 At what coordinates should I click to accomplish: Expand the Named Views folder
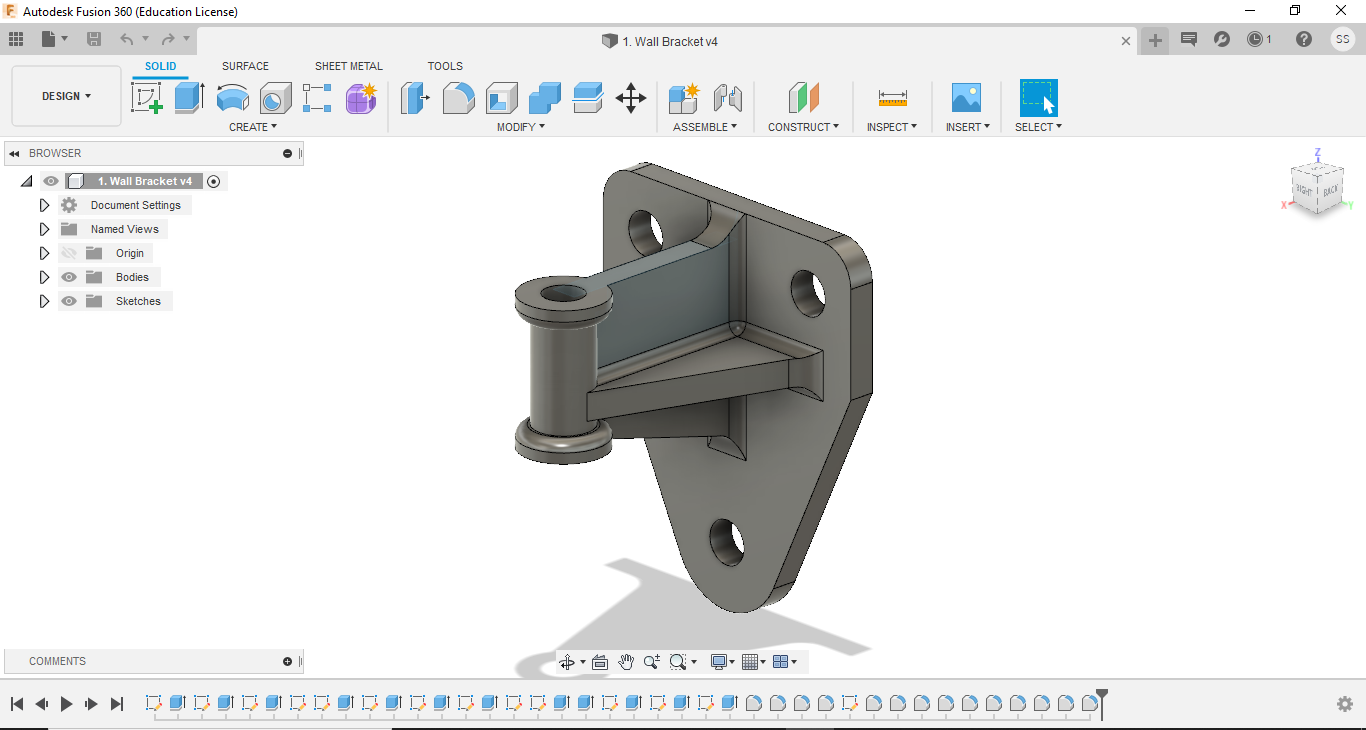coord(44,229)
